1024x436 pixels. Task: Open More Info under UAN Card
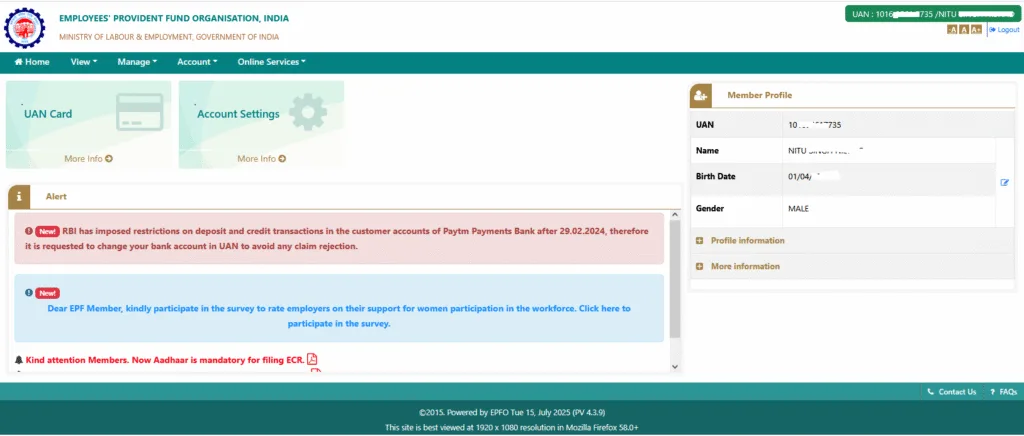point(88,159)
